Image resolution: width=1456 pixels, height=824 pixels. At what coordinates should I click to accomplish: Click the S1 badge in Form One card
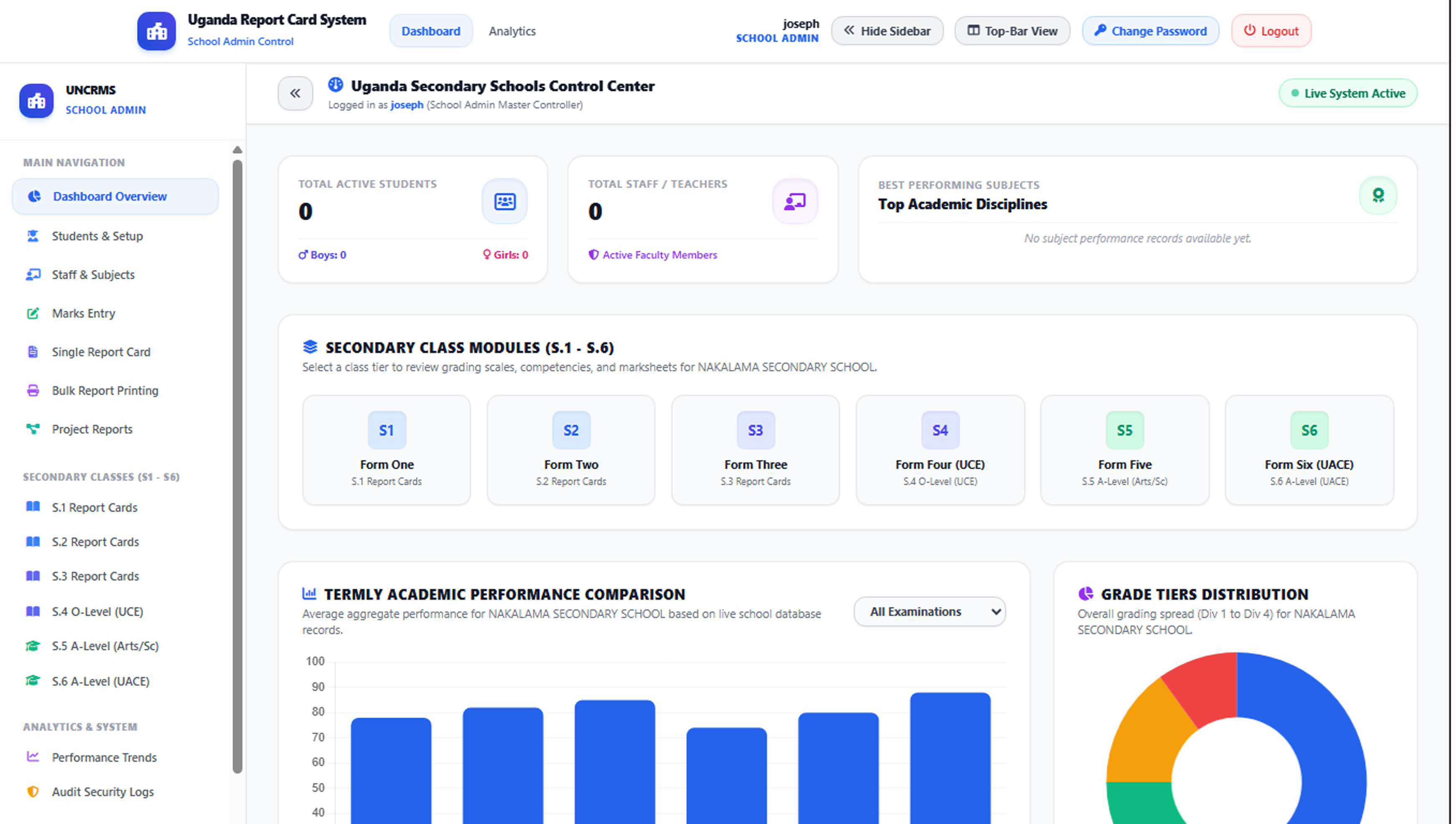click(387, 430)
